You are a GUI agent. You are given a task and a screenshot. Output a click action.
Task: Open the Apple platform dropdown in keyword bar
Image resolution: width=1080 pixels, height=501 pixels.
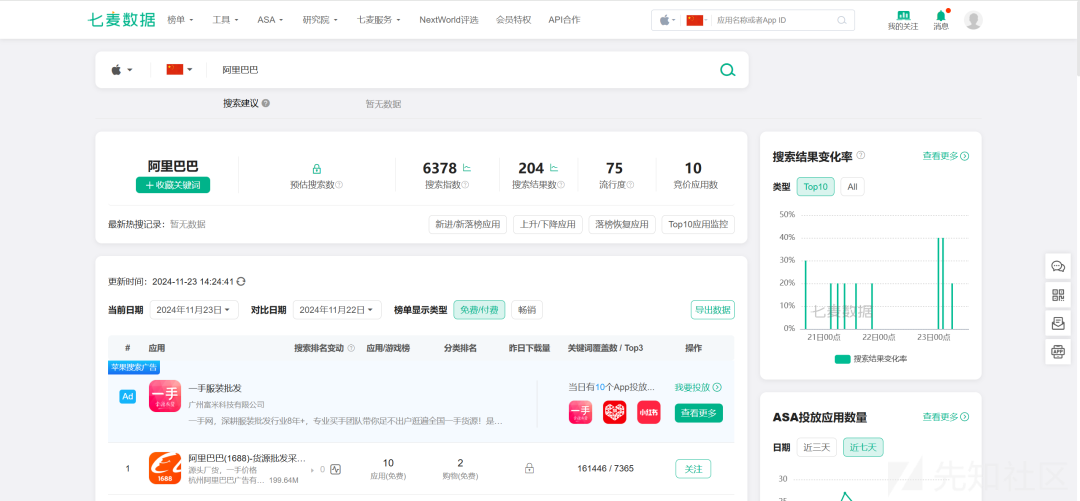[122, 70]
